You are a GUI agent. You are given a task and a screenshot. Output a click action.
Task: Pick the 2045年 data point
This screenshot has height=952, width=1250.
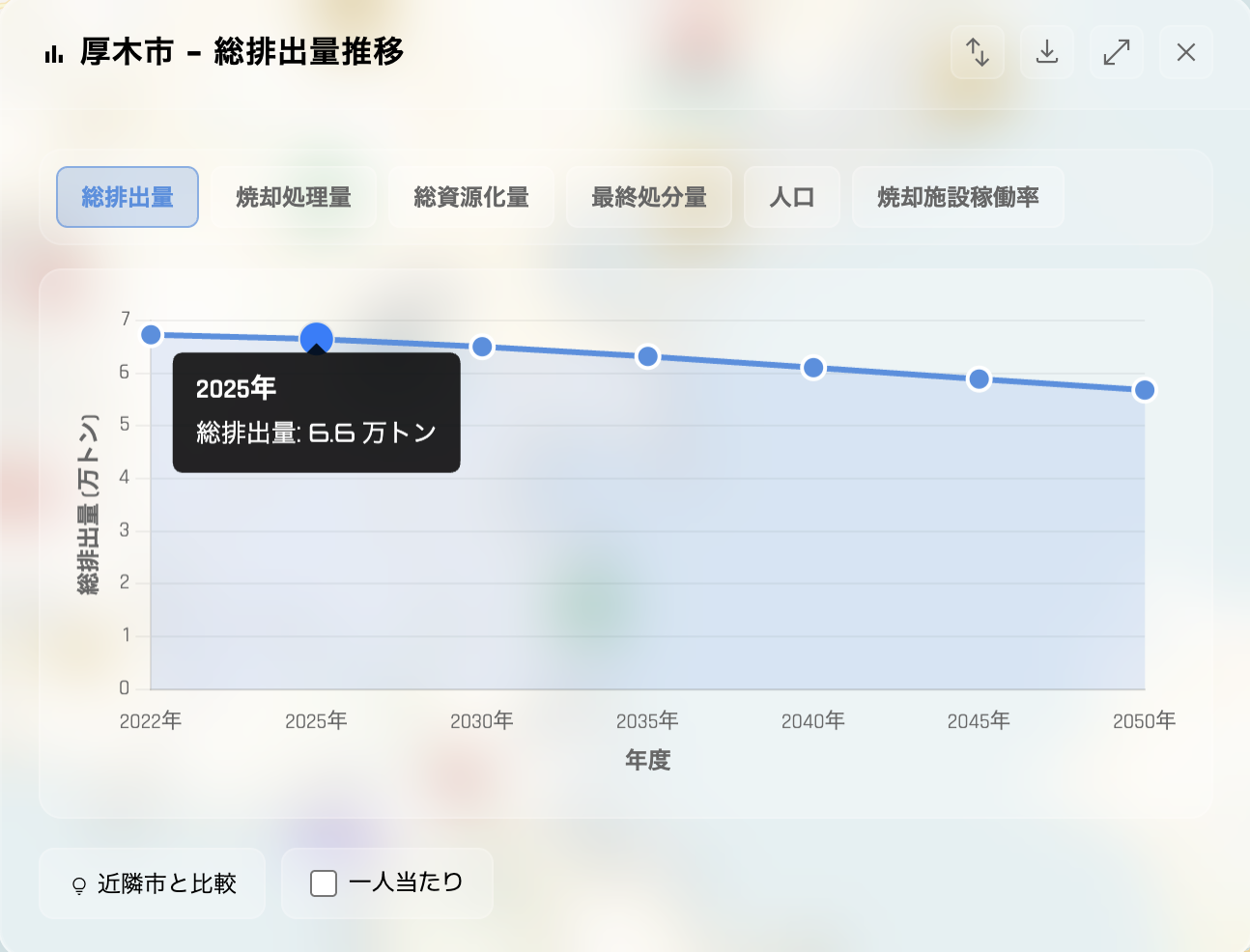[x=980, y=379]
